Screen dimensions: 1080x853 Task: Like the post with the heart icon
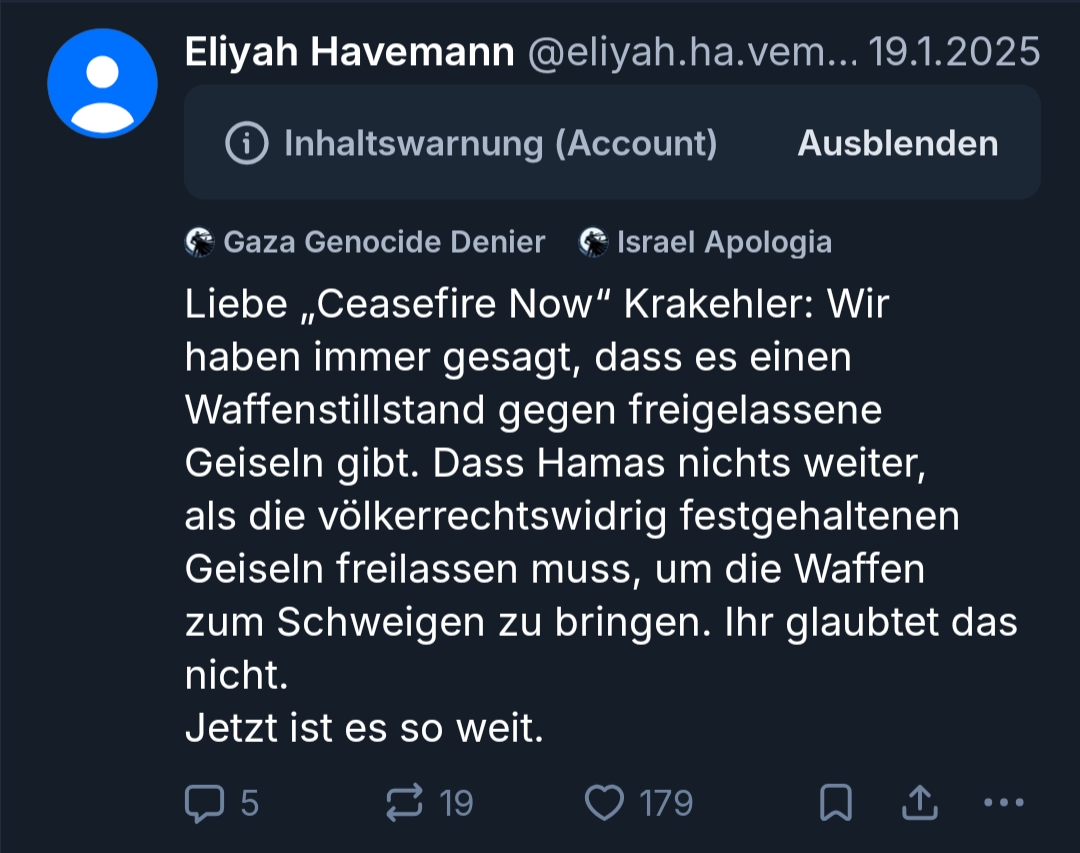pos(603,803)
